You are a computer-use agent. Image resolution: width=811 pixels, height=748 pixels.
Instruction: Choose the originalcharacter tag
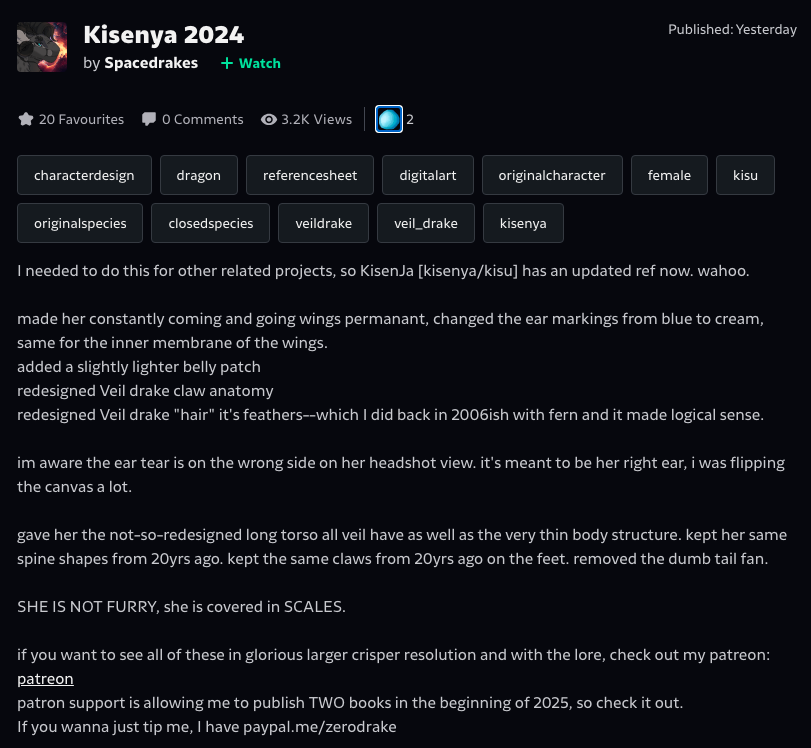[552, 175]
